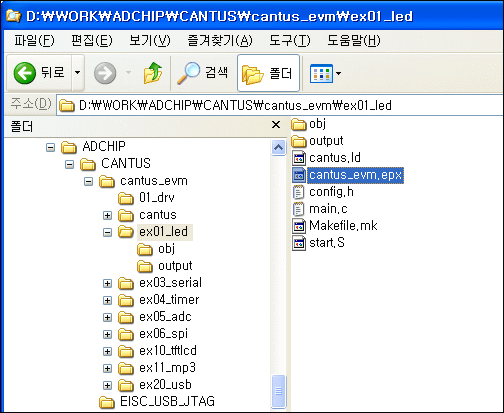Image resolution: width=504 pixels, height=413 pixels.
Task: Open the 파일(F) menu
Action: [x=34, y=41]
